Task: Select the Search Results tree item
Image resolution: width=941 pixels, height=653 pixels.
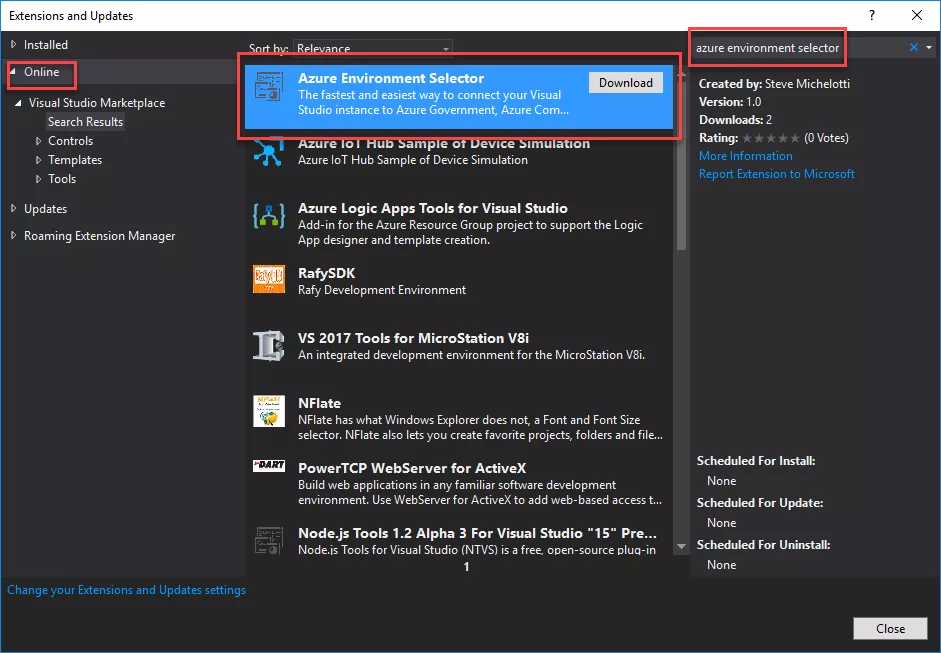Action: click(85, 122)
